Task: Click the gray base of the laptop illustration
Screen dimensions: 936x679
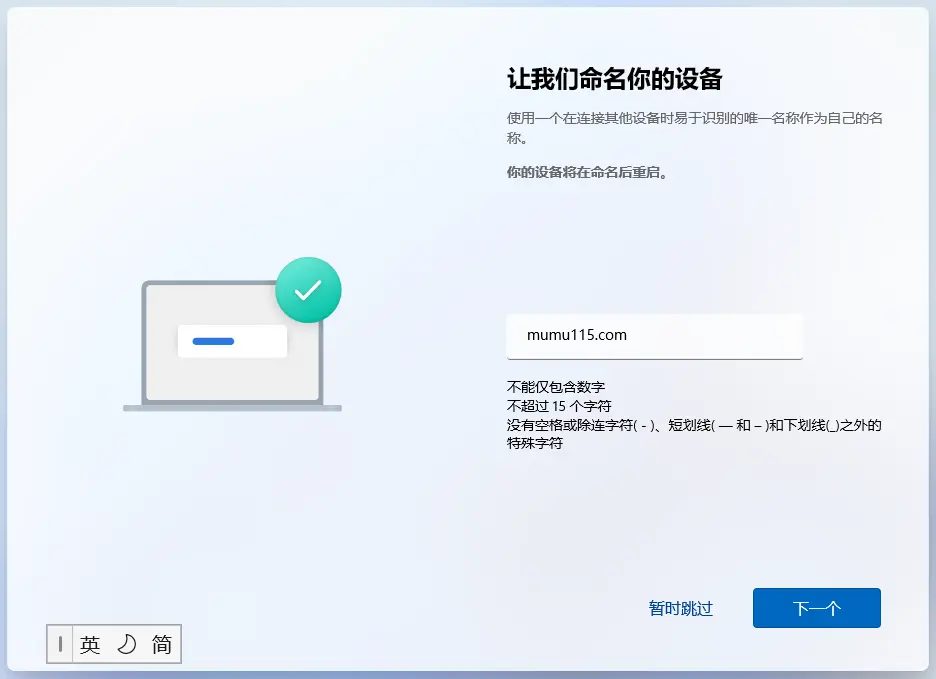Action: (232, 408)
